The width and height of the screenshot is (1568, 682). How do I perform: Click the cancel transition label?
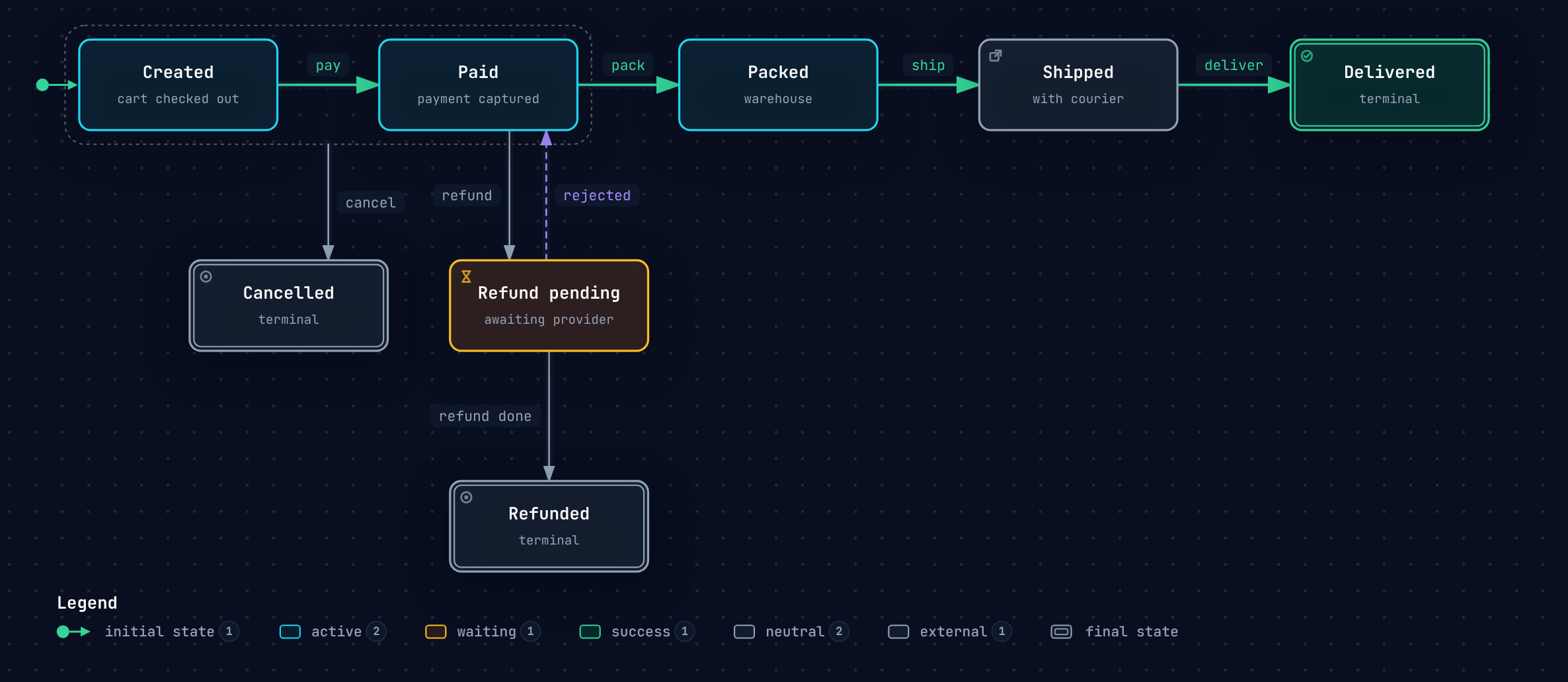coord(371,203)
